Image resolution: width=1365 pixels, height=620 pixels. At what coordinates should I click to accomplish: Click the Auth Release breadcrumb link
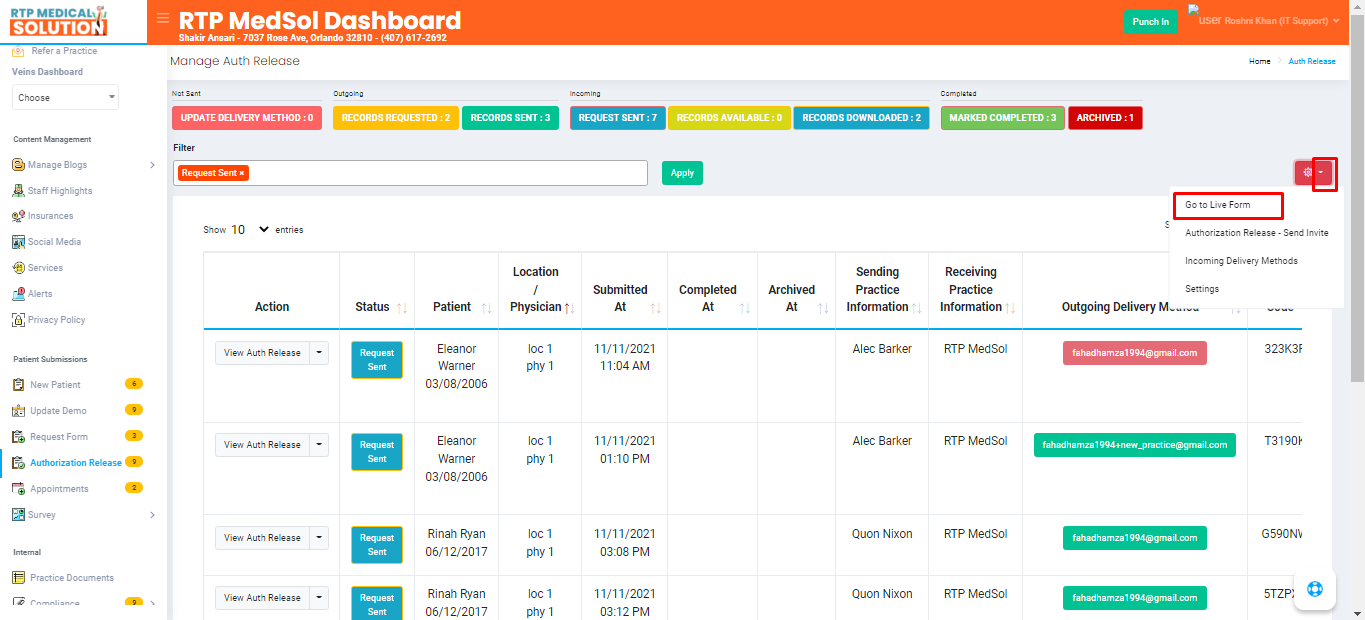point(1311,61)
